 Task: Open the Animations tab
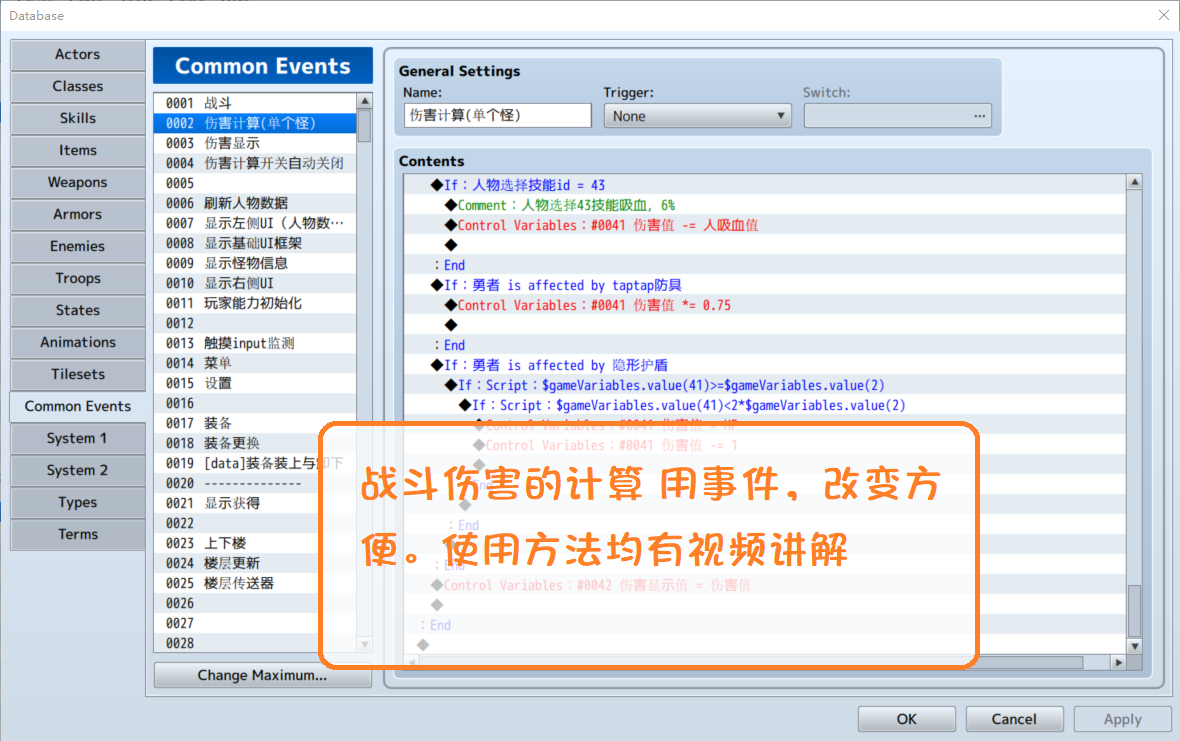click(x=78, y=342)
